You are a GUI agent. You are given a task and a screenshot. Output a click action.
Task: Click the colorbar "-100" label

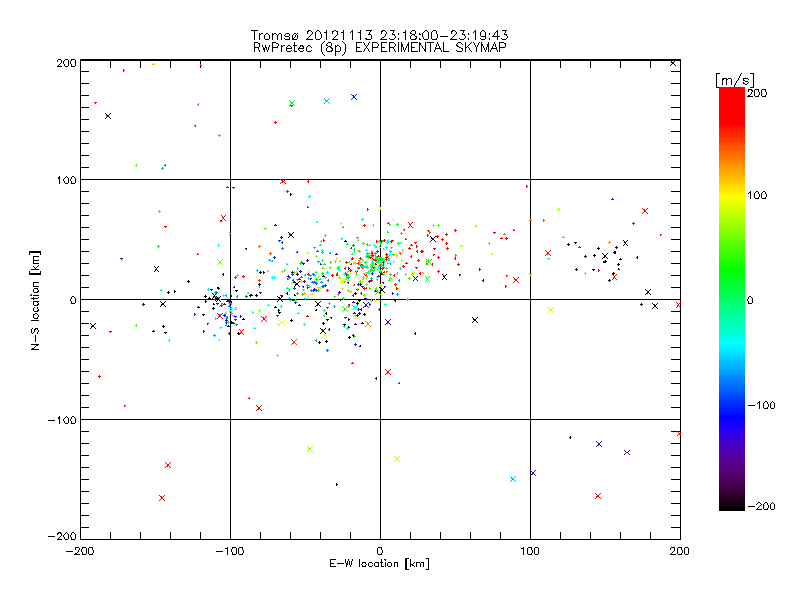coord(761,405)
